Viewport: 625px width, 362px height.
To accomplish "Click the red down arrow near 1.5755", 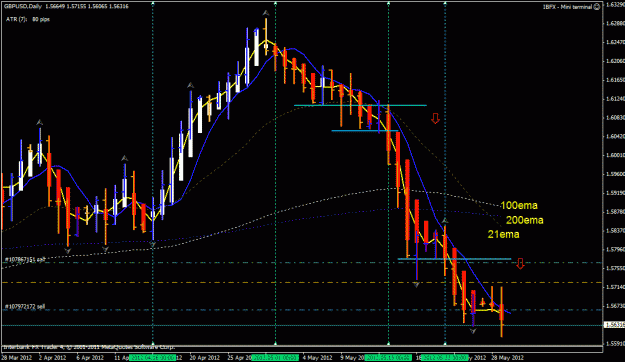I will 520,264.
